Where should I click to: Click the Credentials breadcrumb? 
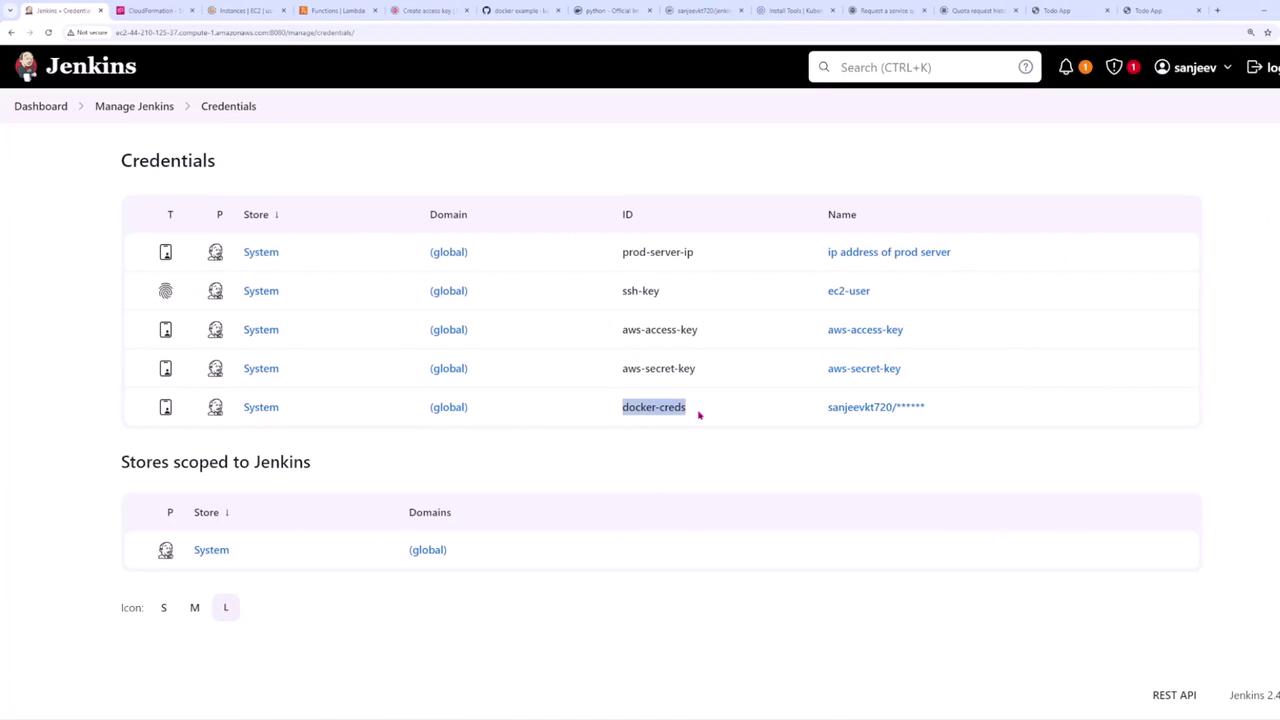pyautogui.click(x=228, y=106)
